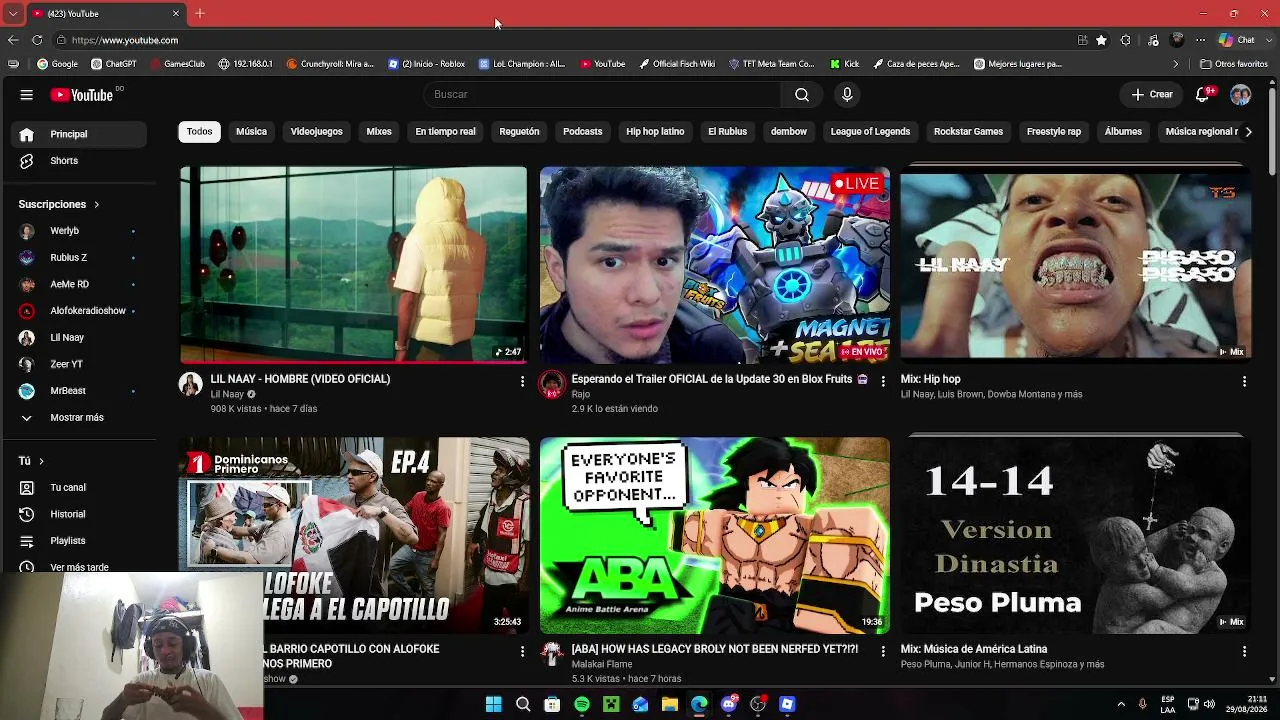
Task: Favorite this page with the star icon
Action: pos(1101,40)
